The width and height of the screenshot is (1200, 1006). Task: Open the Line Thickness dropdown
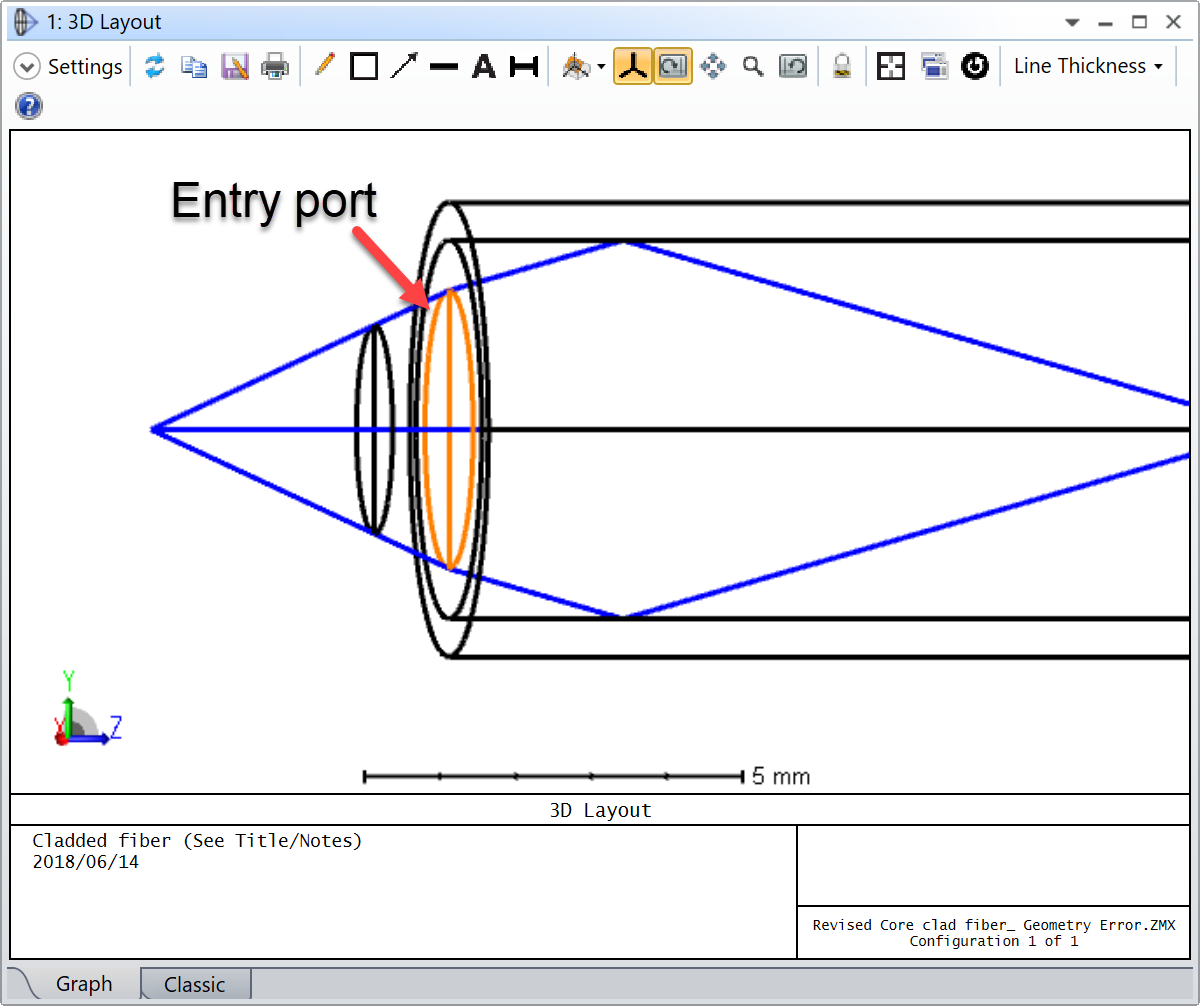[1088, 66]
